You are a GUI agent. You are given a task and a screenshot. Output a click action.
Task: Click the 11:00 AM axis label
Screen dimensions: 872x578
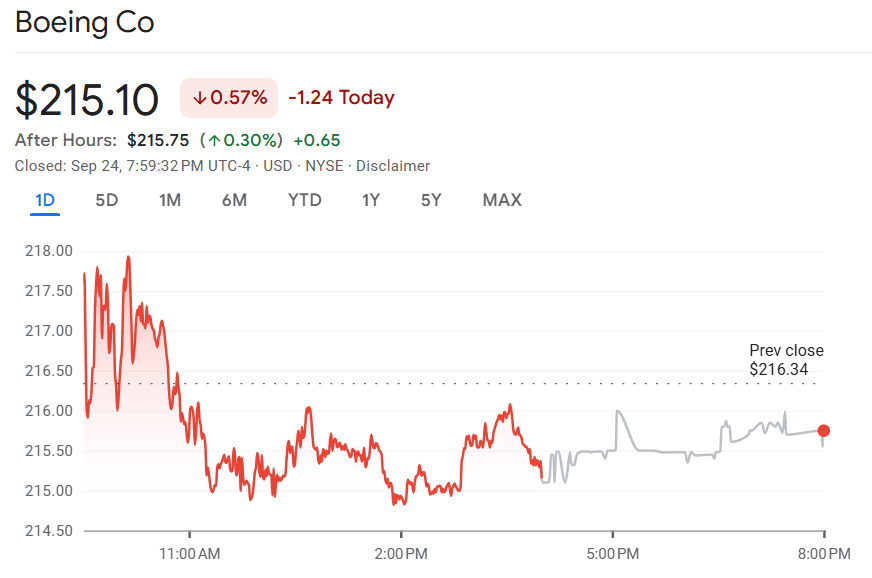coord(189,553)
